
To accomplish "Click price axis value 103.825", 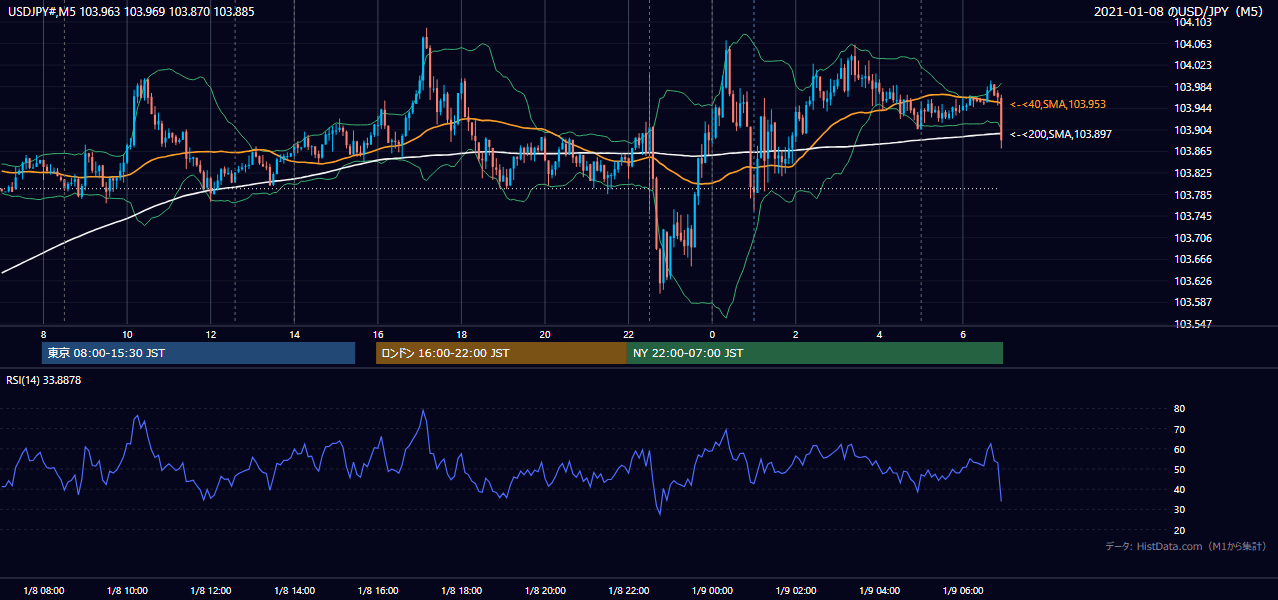I will coord(1192,173).
